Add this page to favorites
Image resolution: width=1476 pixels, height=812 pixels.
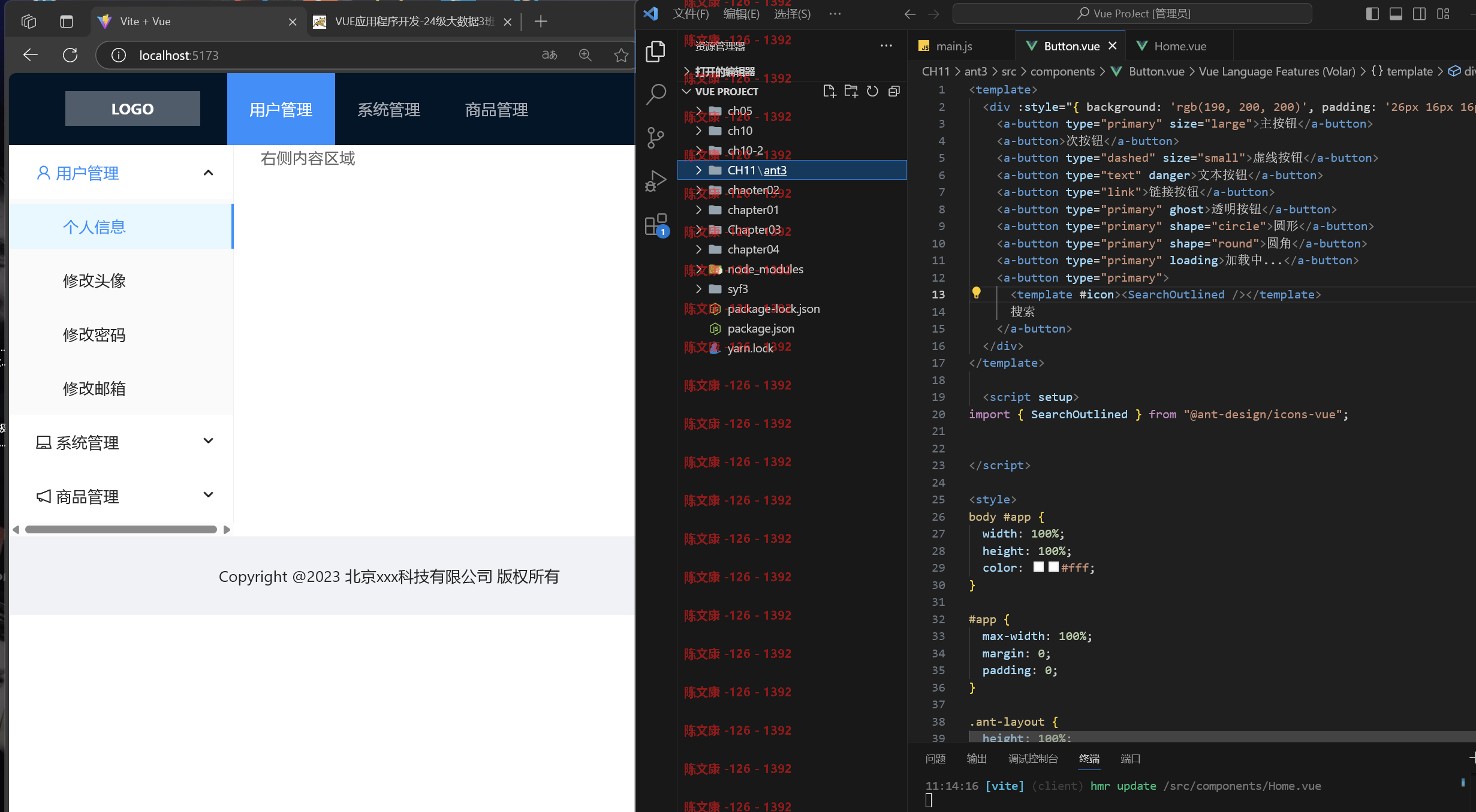(621, 55)
